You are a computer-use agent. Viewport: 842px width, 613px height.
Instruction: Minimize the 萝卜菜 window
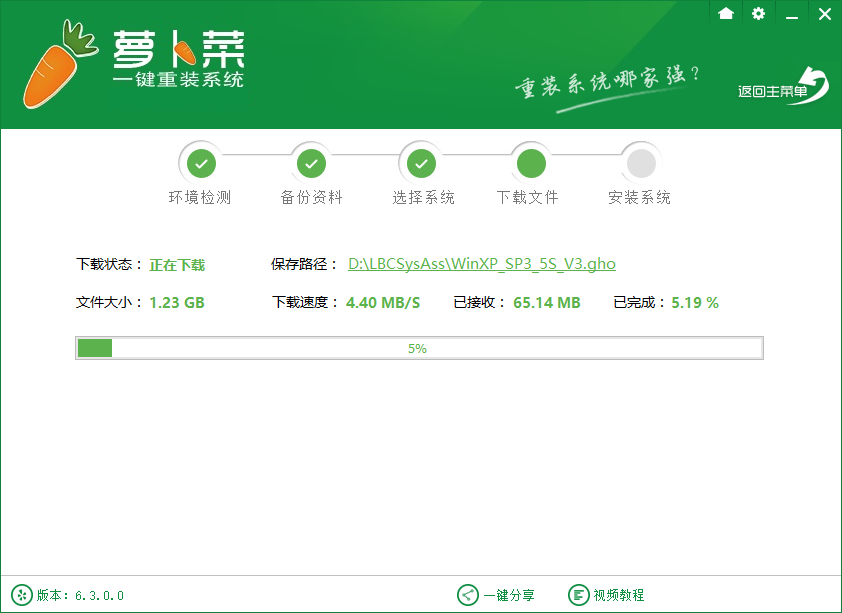click(x=792, y=14)
